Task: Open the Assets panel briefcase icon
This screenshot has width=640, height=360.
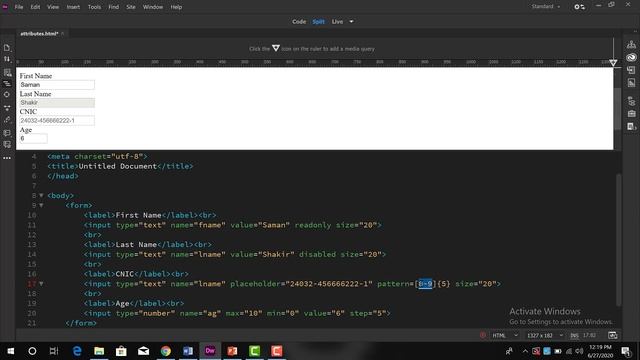Action: (631, 113)
